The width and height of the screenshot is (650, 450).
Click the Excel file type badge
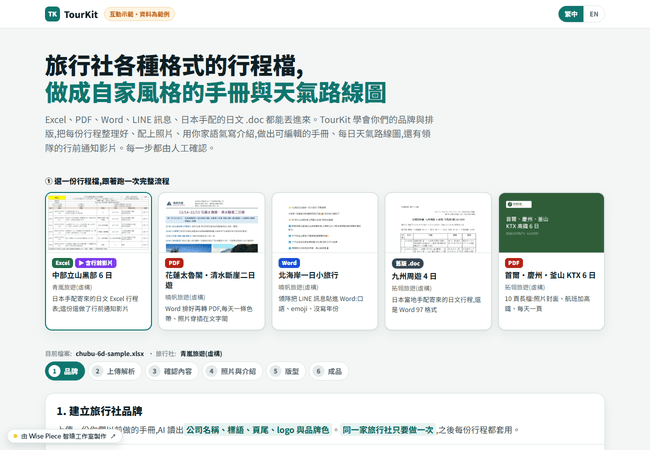tap(63, 263)
